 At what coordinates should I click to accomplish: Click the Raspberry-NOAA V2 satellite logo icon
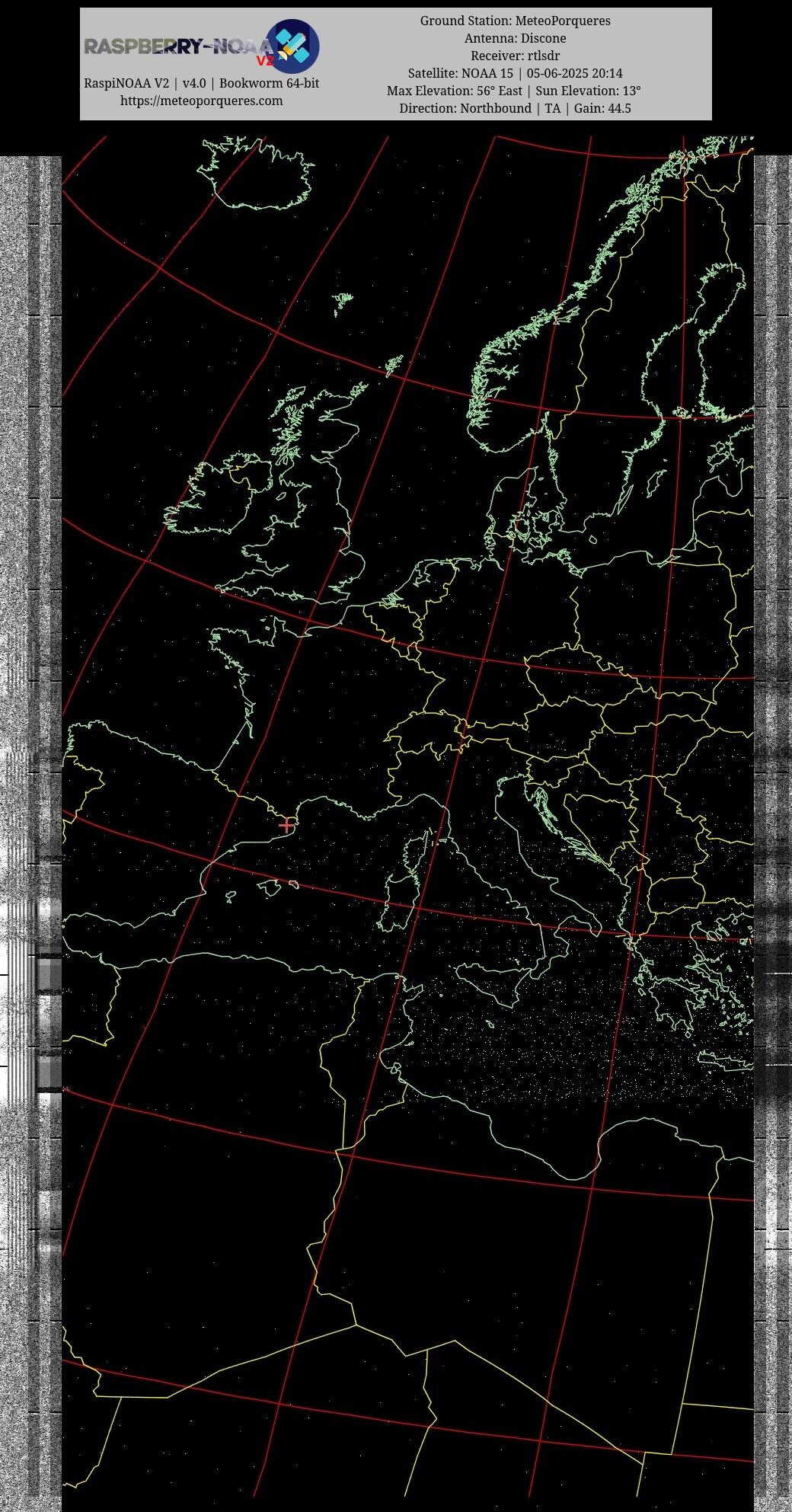292,46
